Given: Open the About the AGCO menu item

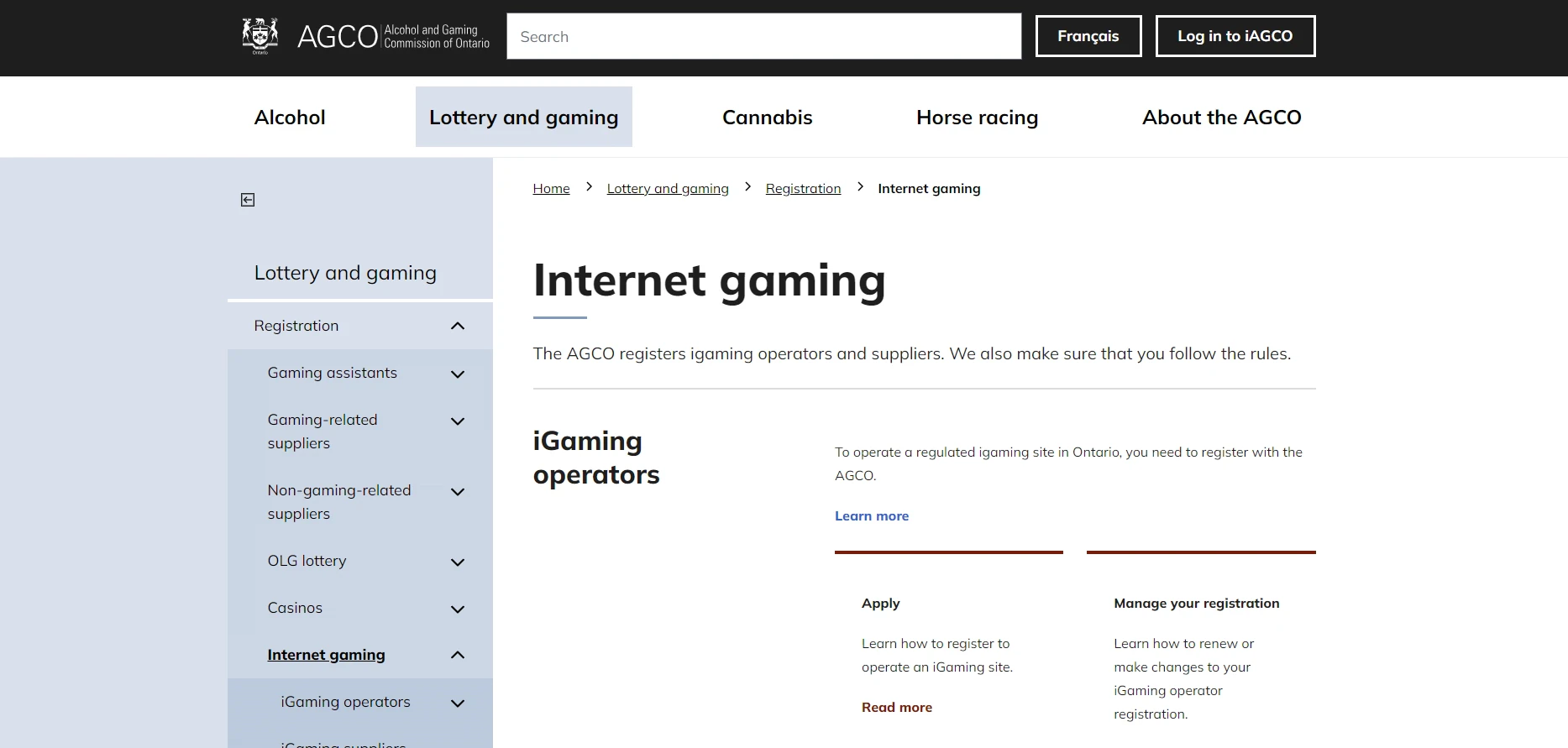Looking at the screenshot, I should coord(1221,118).
